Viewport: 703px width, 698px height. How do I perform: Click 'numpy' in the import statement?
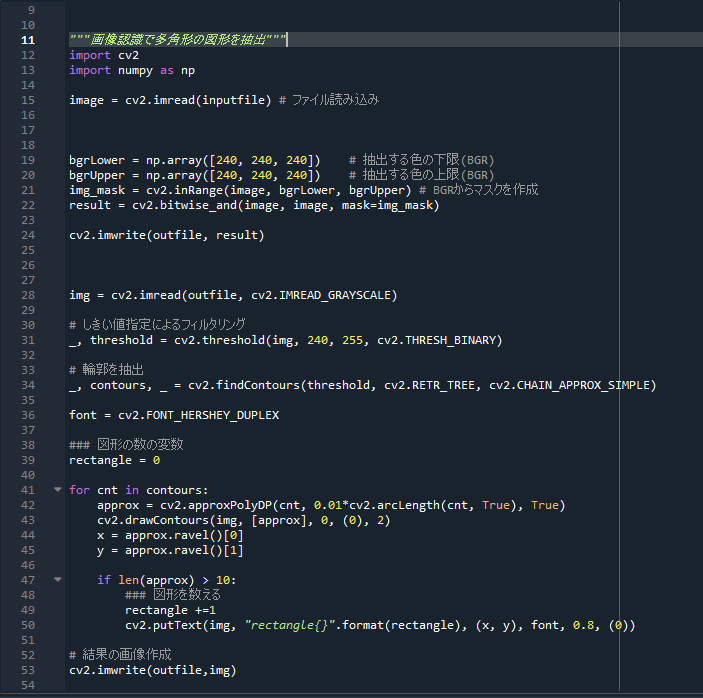coord(135,70)
